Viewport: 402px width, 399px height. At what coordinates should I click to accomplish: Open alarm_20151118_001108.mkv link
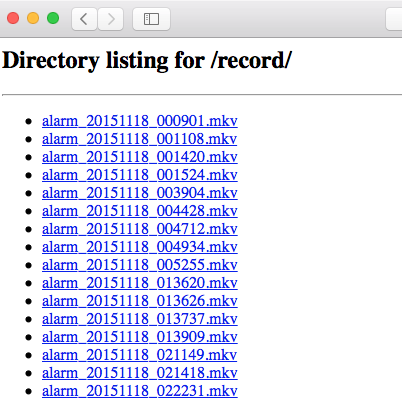click(140, 139)
